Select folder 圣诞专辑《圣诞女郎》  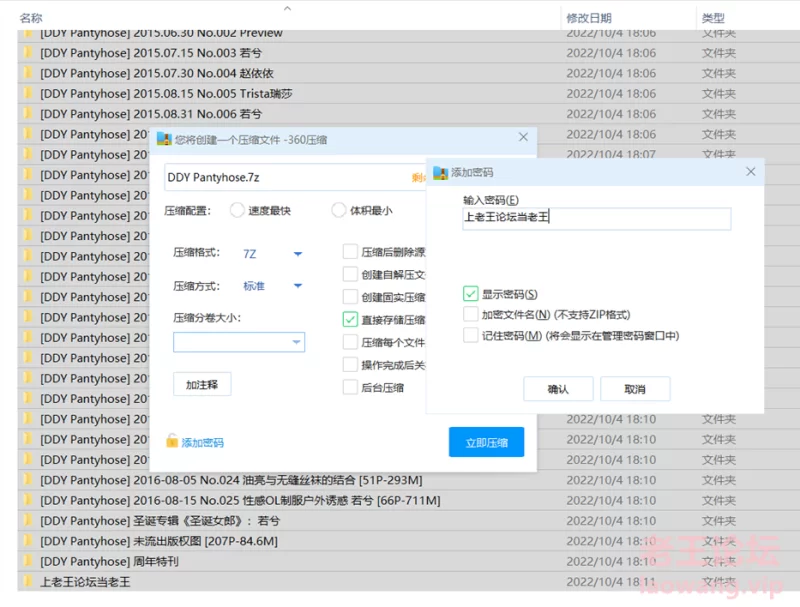pos(160,520)
